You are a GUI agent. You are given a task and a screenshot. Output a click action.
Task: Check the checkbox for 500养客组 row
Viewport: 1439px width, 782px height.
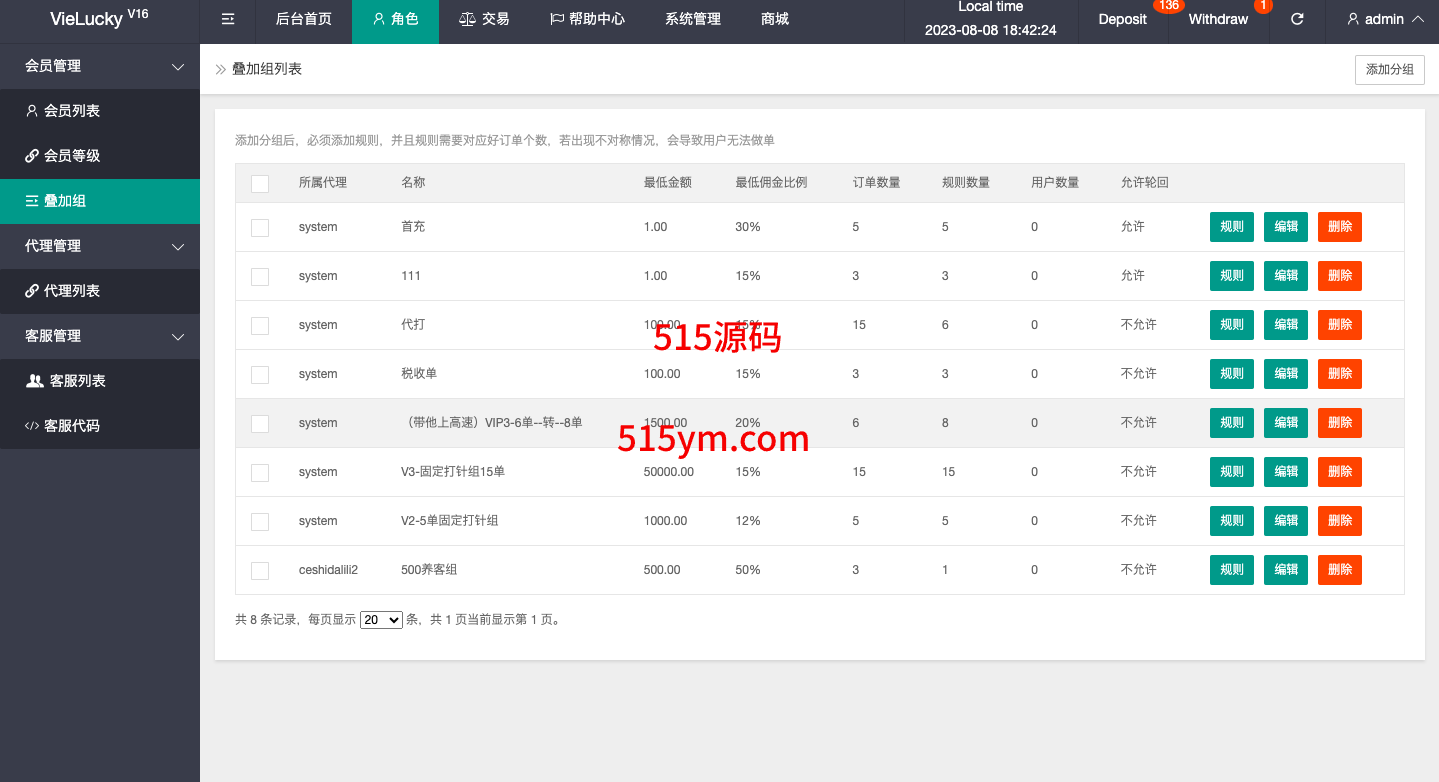260,570
